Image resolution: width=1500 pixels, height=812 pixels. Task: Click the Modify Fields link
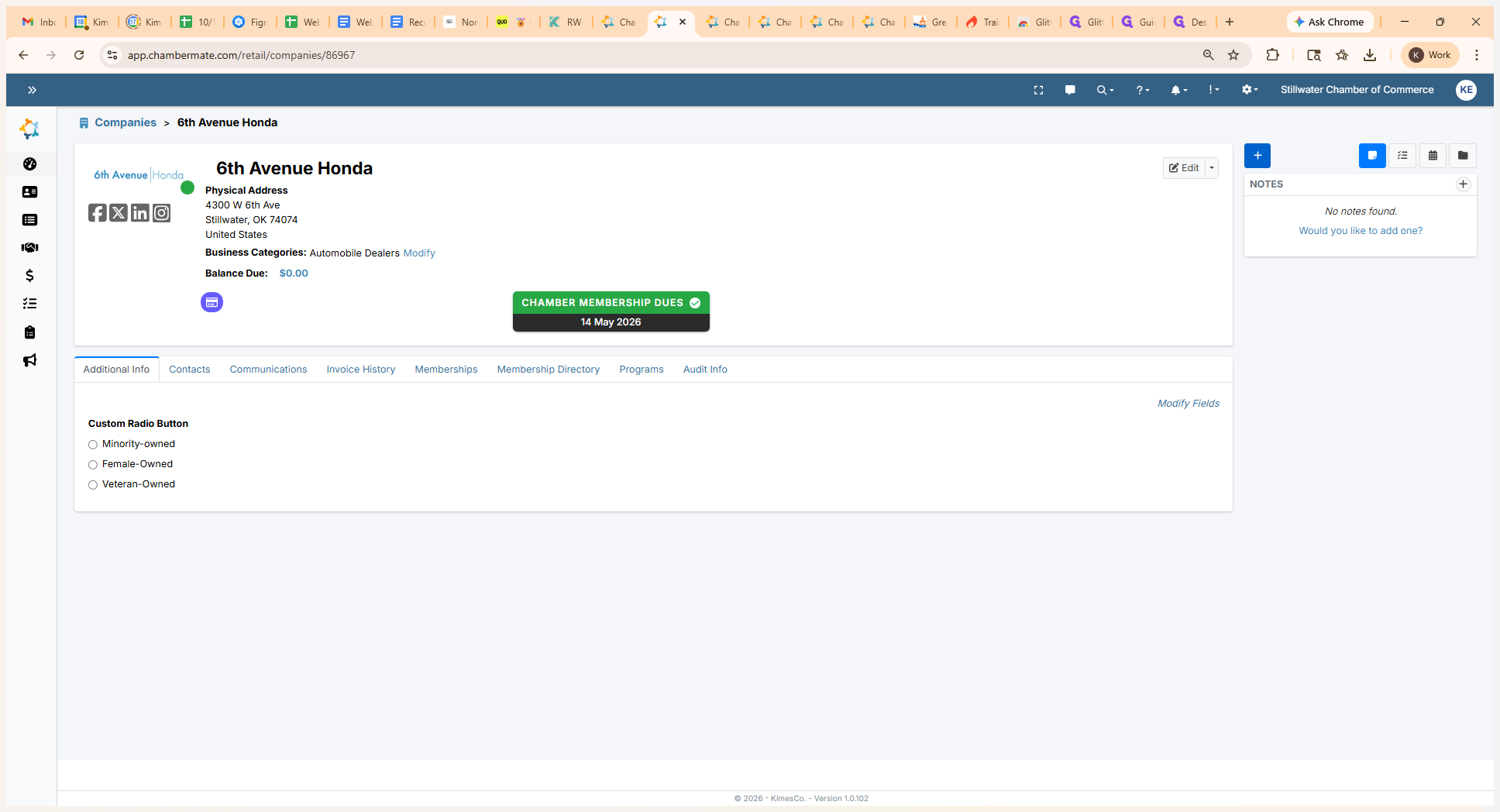pos(1188,404)
